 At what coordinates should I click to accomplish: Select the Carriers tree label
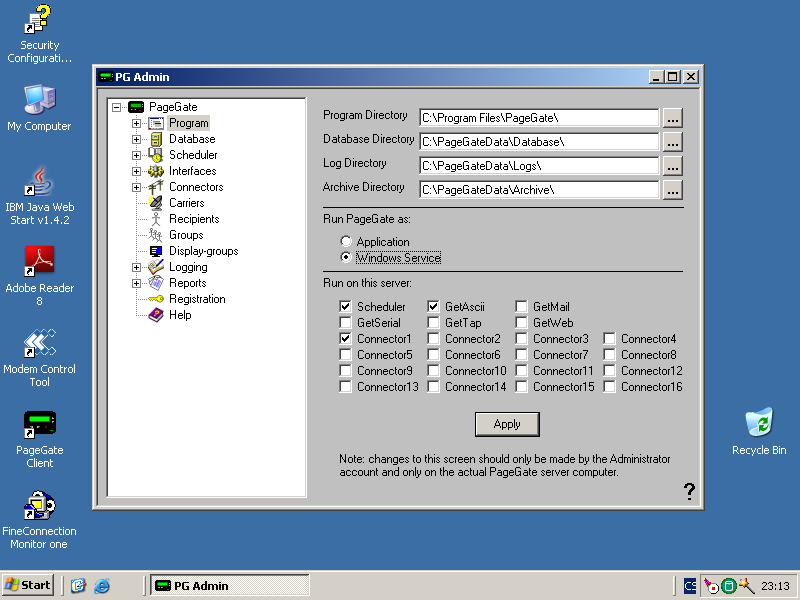tap(187, 203)
